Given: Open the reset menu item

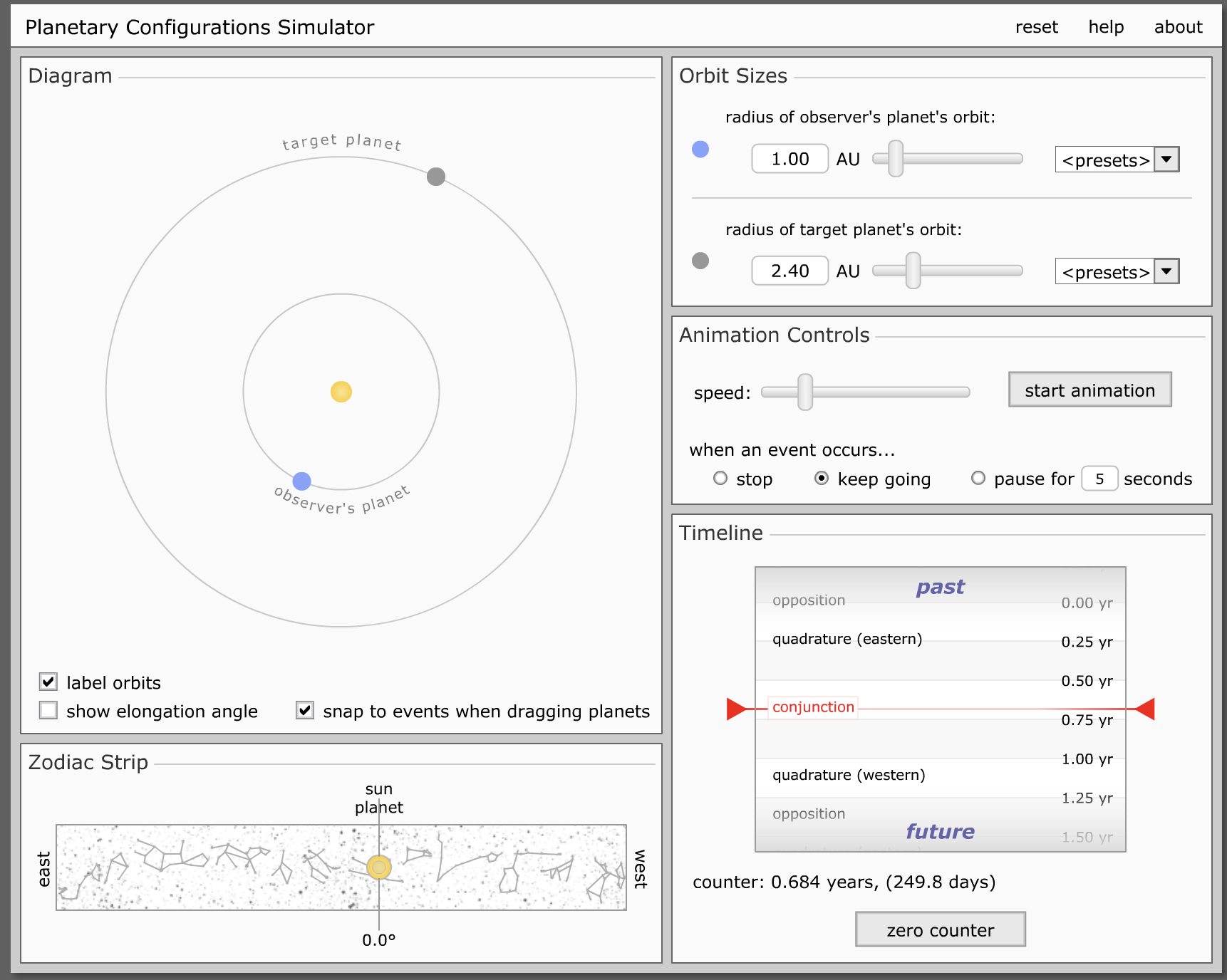Looking at the screenshot, I should click(x=1037, y=27).
